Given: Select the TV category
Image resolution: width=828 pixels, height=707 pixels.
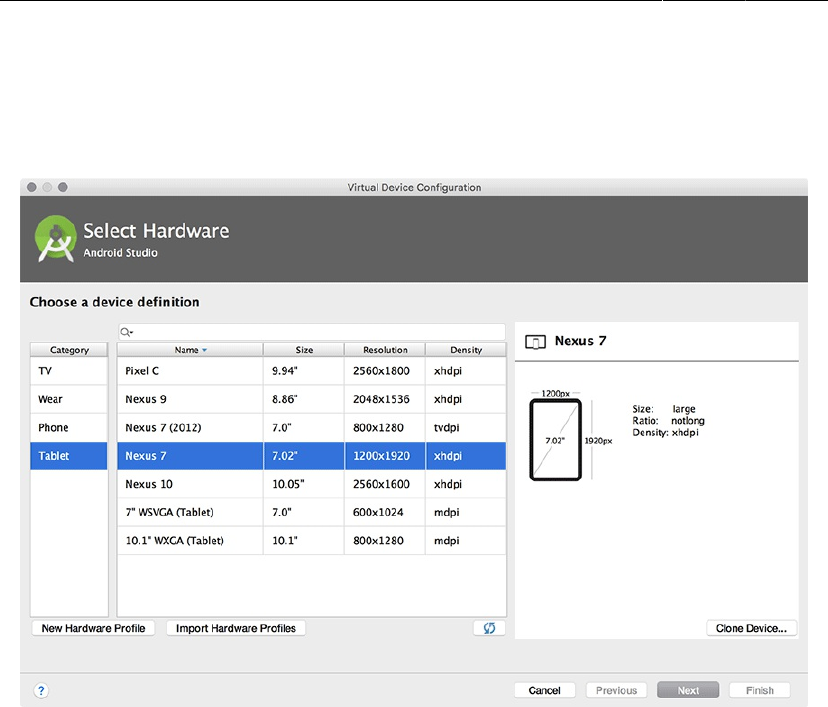Looking at the screenshot, I should click(x=69, y=371).
